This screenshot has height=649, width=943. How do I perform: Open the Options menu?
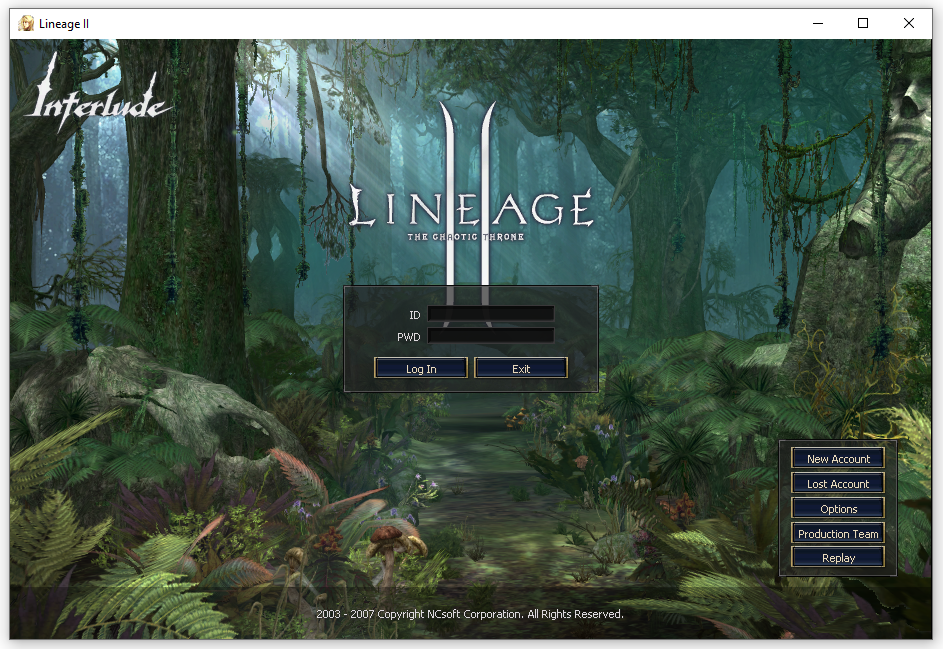coord(838,508)
